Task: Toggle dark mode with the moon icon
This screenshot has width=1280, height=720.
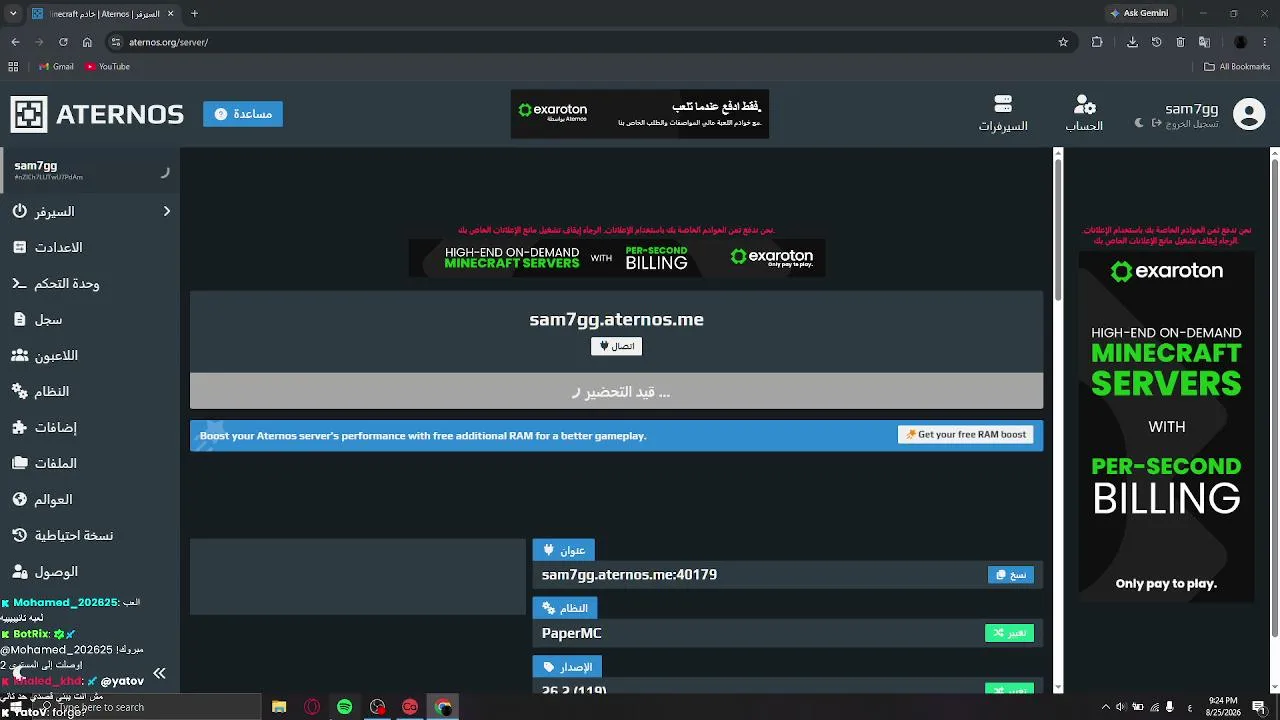Action: pos(1138,123)
